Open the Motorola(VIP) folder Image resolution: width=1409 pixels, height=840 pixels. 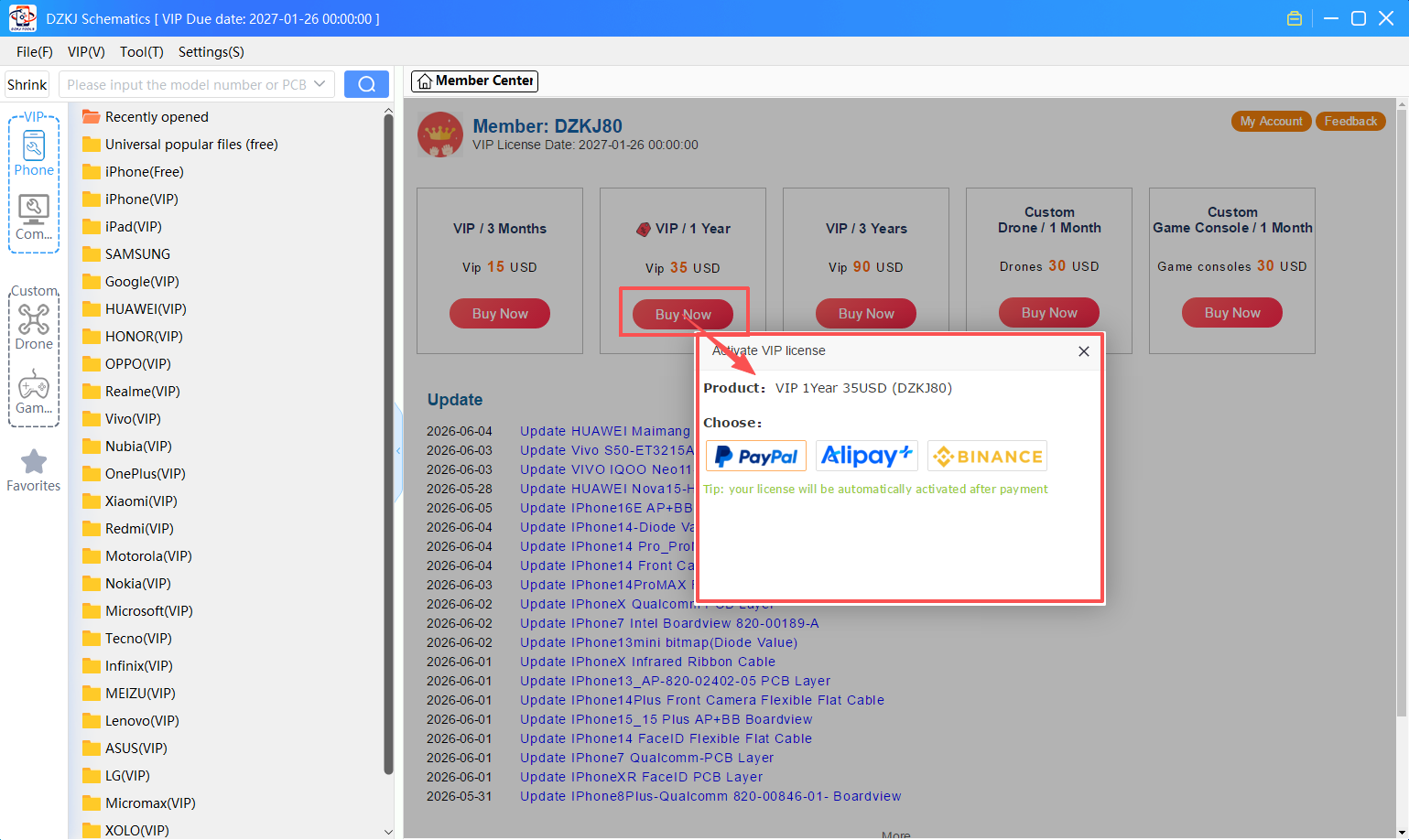pos(137,556)
